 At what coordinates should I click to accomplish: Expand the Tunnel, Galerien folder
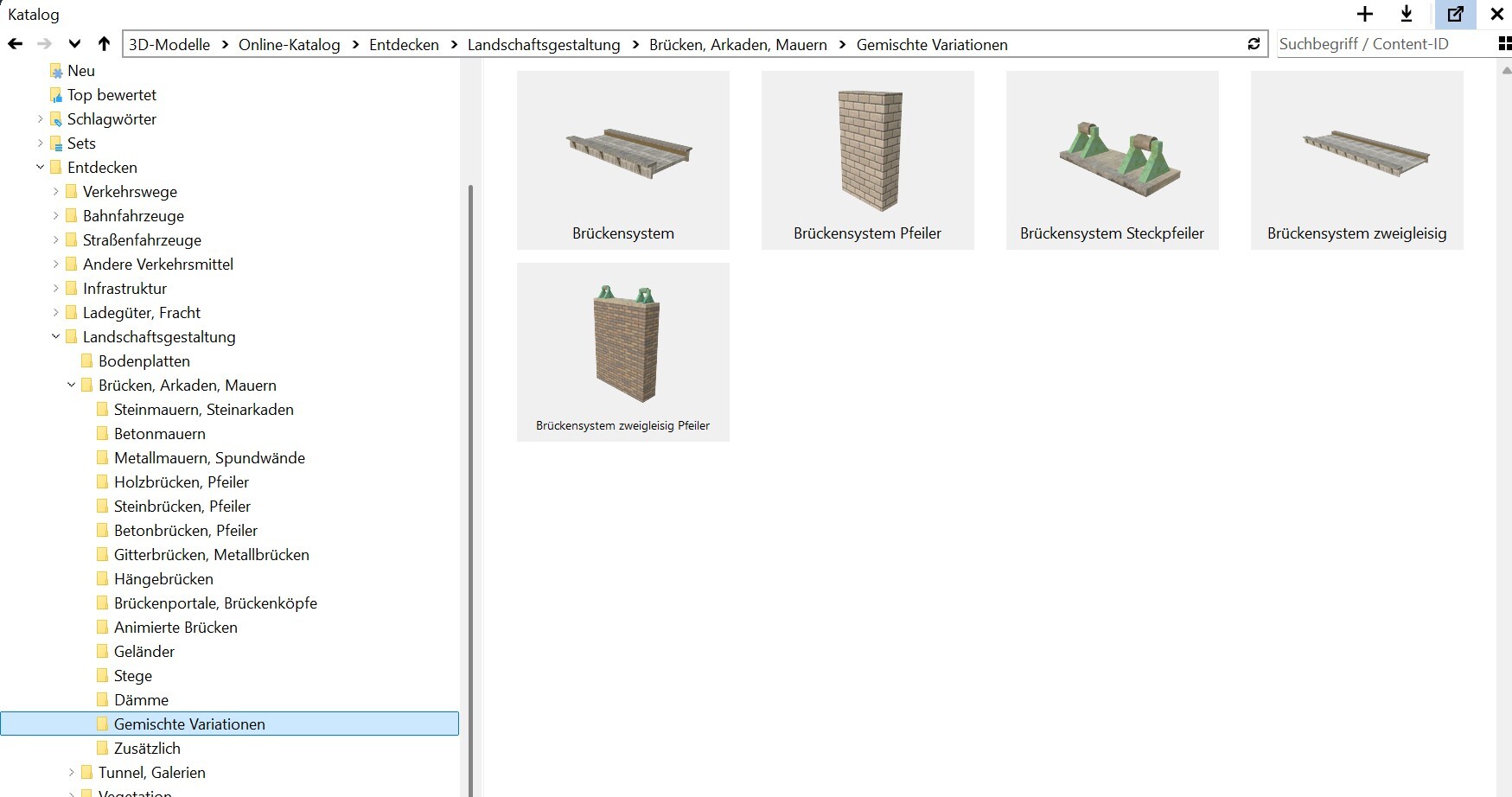coord(71,773)
